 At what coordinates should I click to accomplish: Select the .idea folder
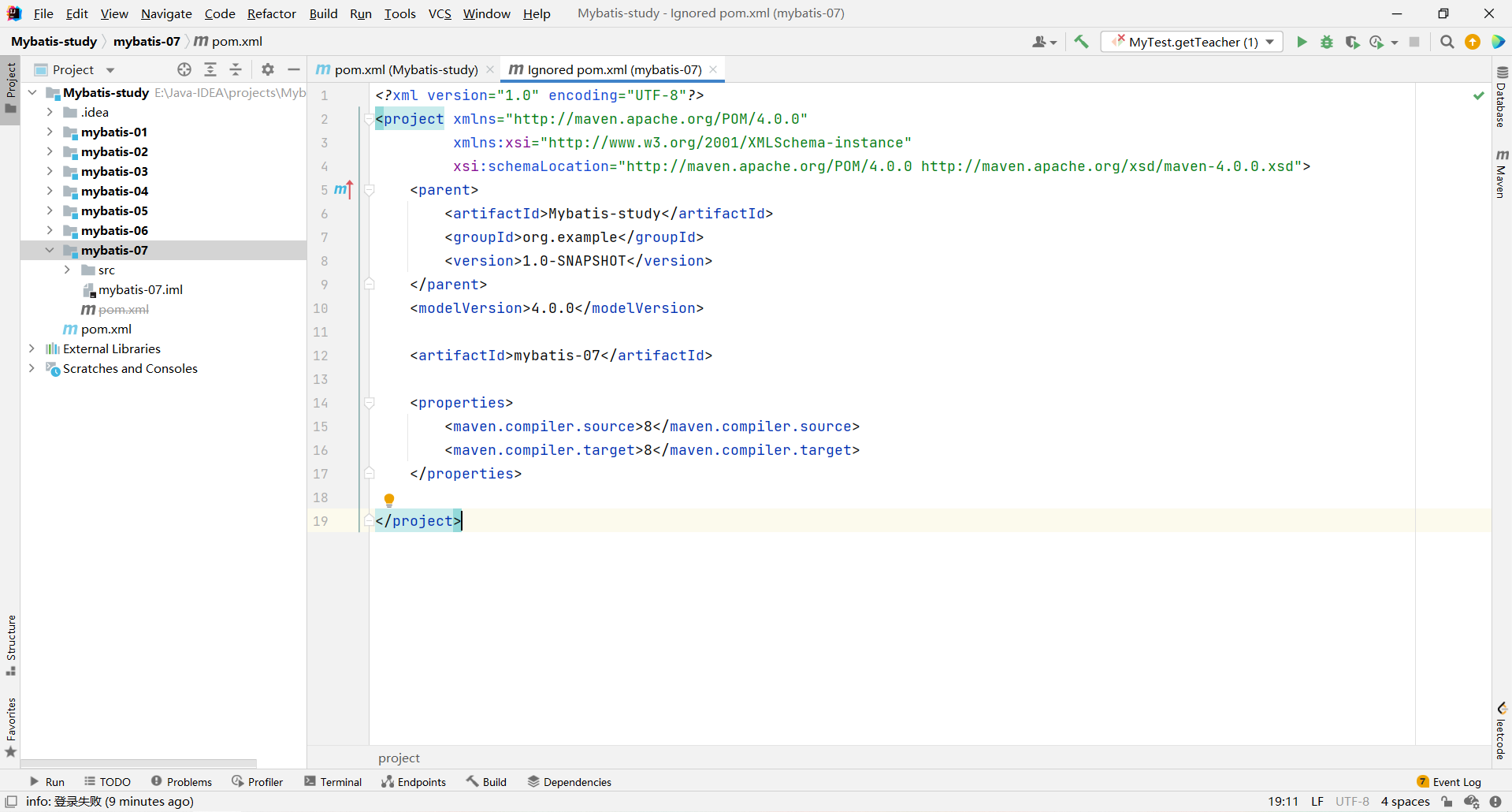95,112
